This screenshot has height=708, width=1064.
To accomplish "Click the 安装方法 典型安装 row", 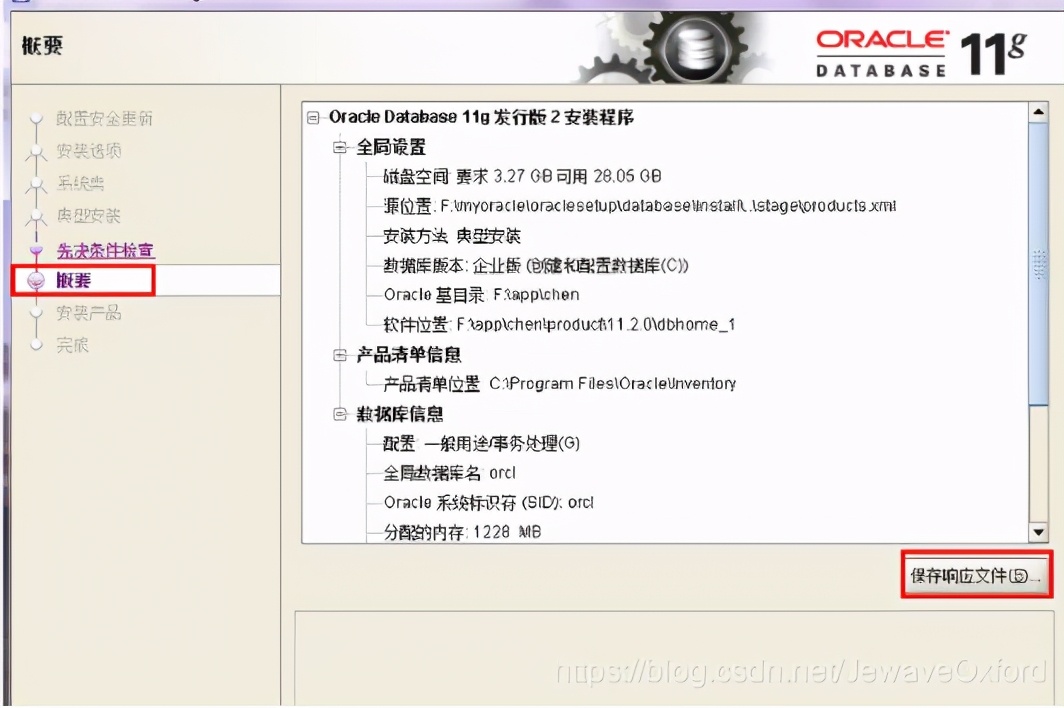I will point(452,236).
